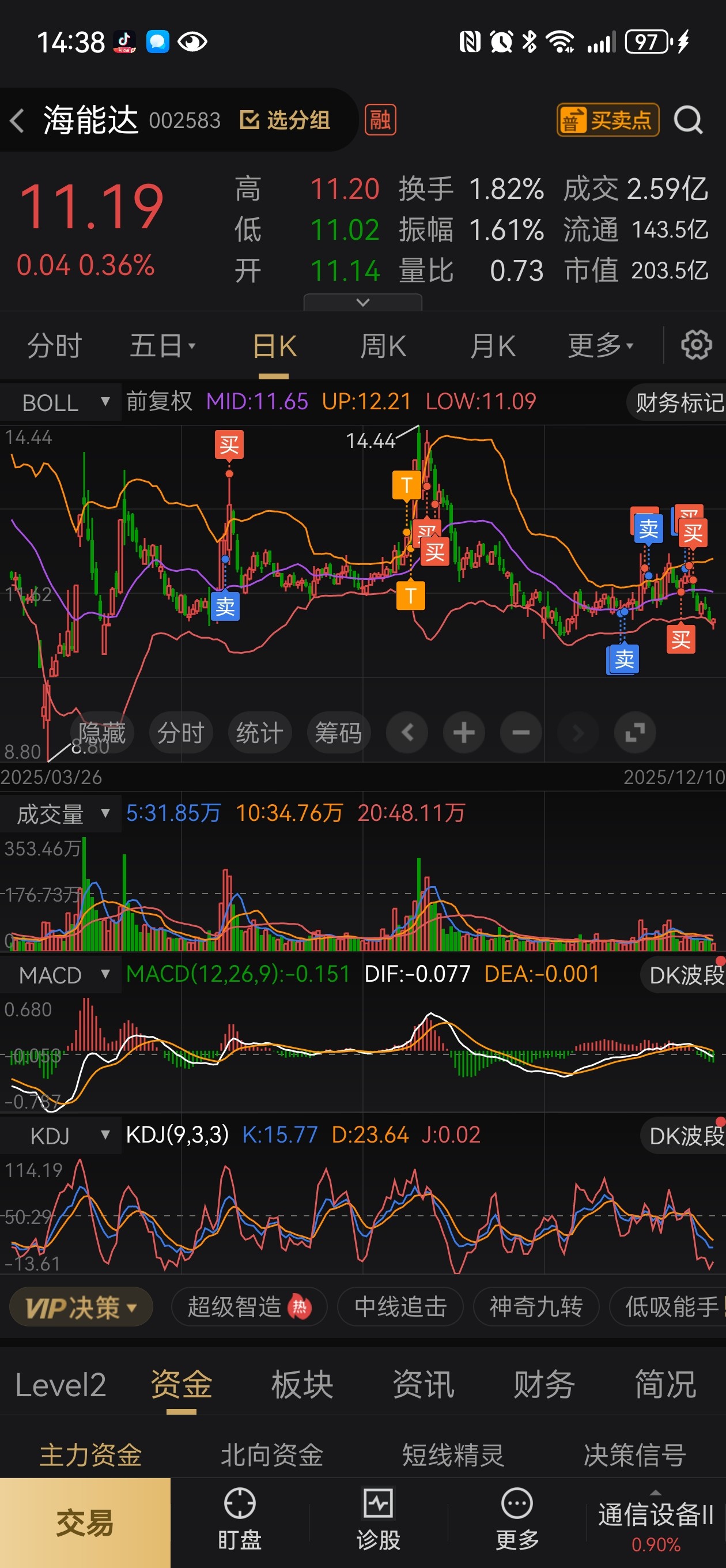The width and height of the screenshot is (726, 1568).
Task: Hide chart toolbar via 隐藏
Action: (x=101, y=732)
